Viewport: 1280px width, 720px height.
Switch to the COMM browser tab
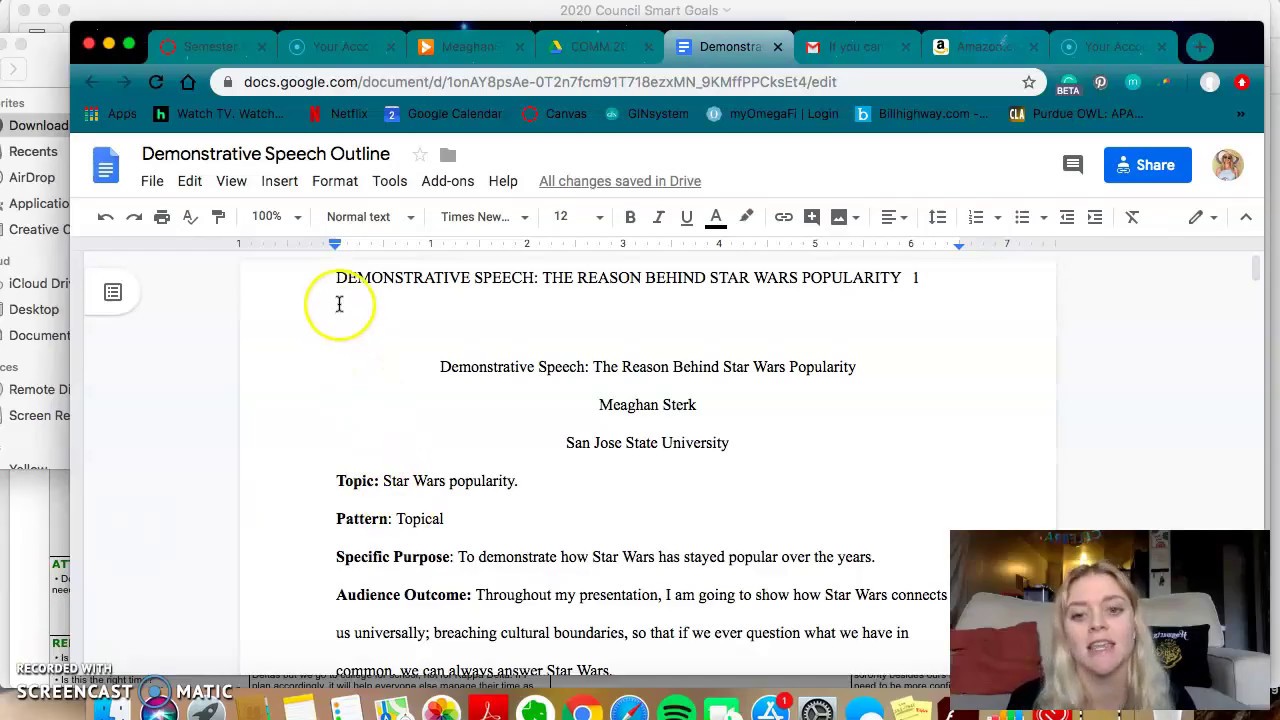(597, 47)
